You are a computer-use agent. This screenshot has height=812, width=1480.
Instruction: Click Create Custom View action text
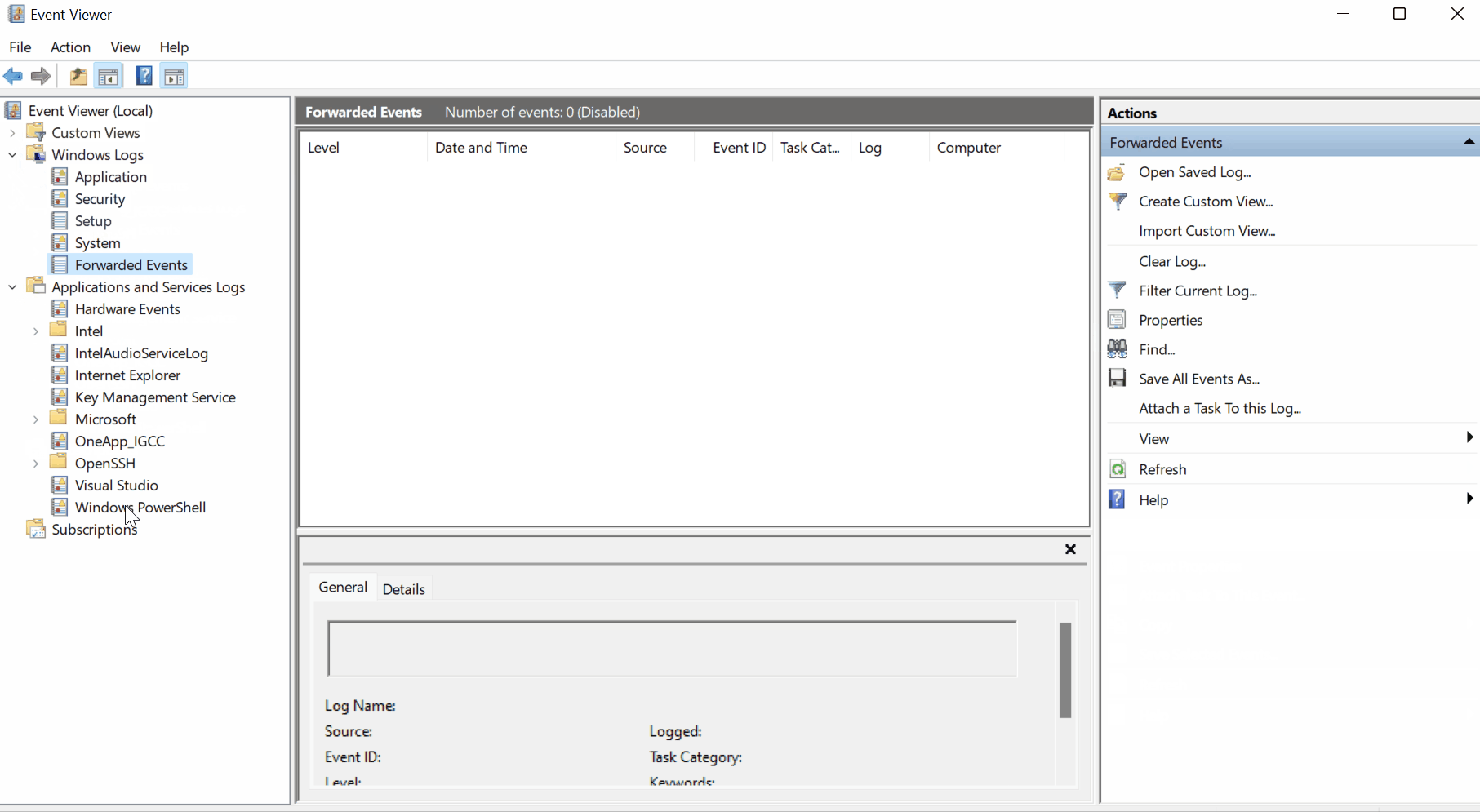click(1207, 202)
